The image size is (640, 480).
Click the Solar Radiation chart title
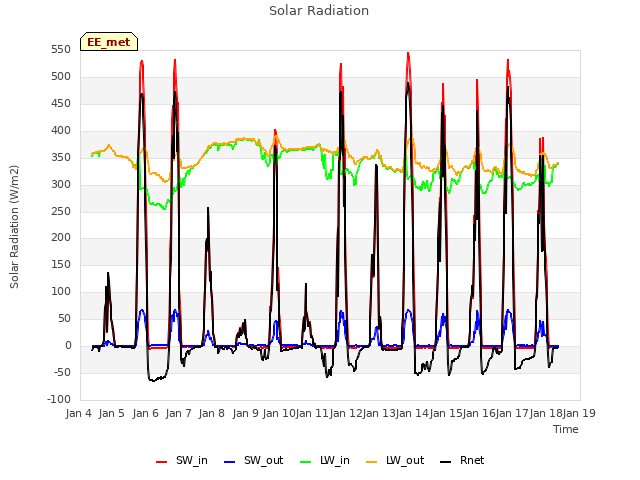[319, 11]
